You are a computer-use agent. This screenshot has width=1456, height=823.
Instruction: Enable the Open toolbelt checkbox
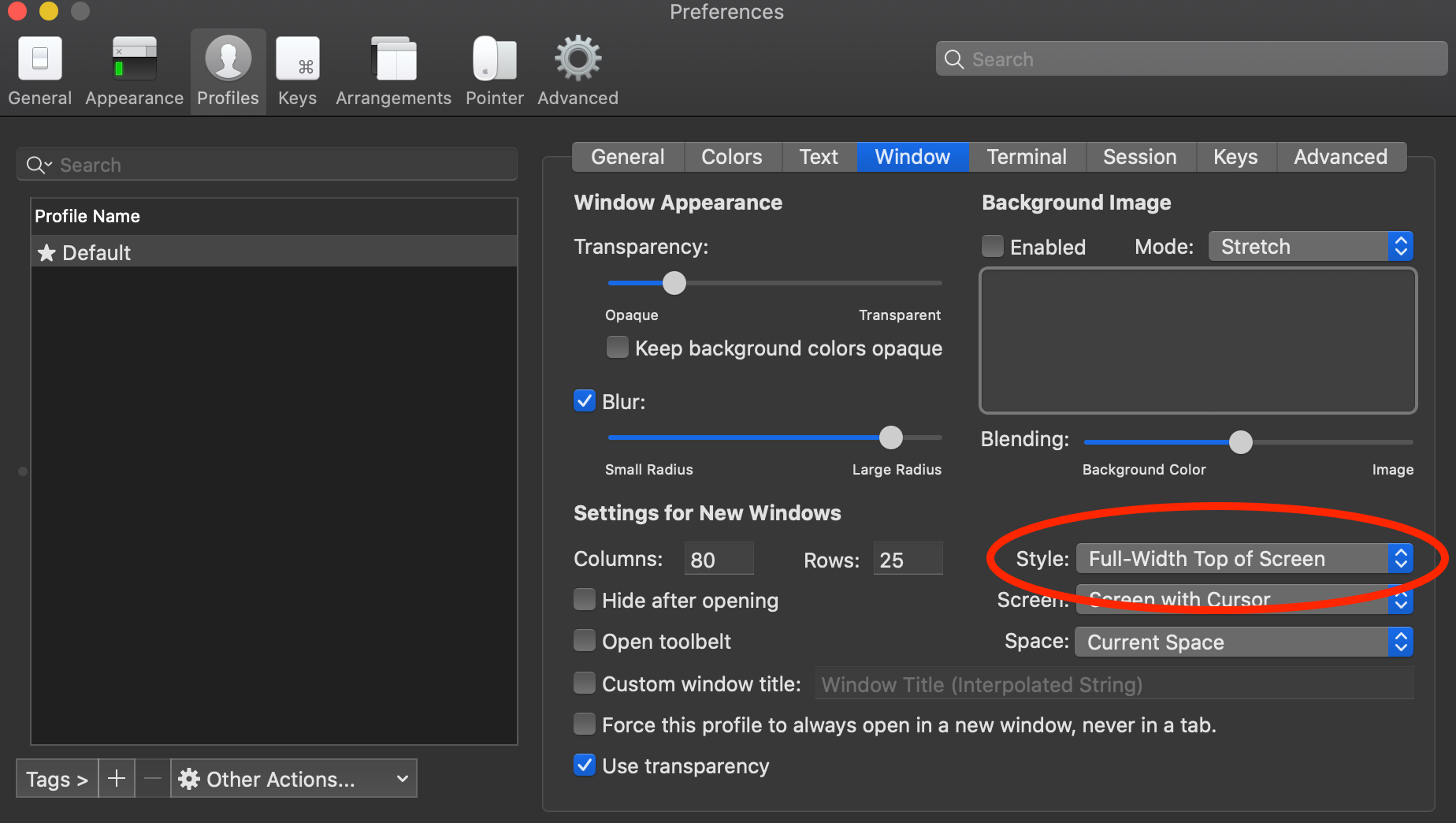(x=585, y=641)
